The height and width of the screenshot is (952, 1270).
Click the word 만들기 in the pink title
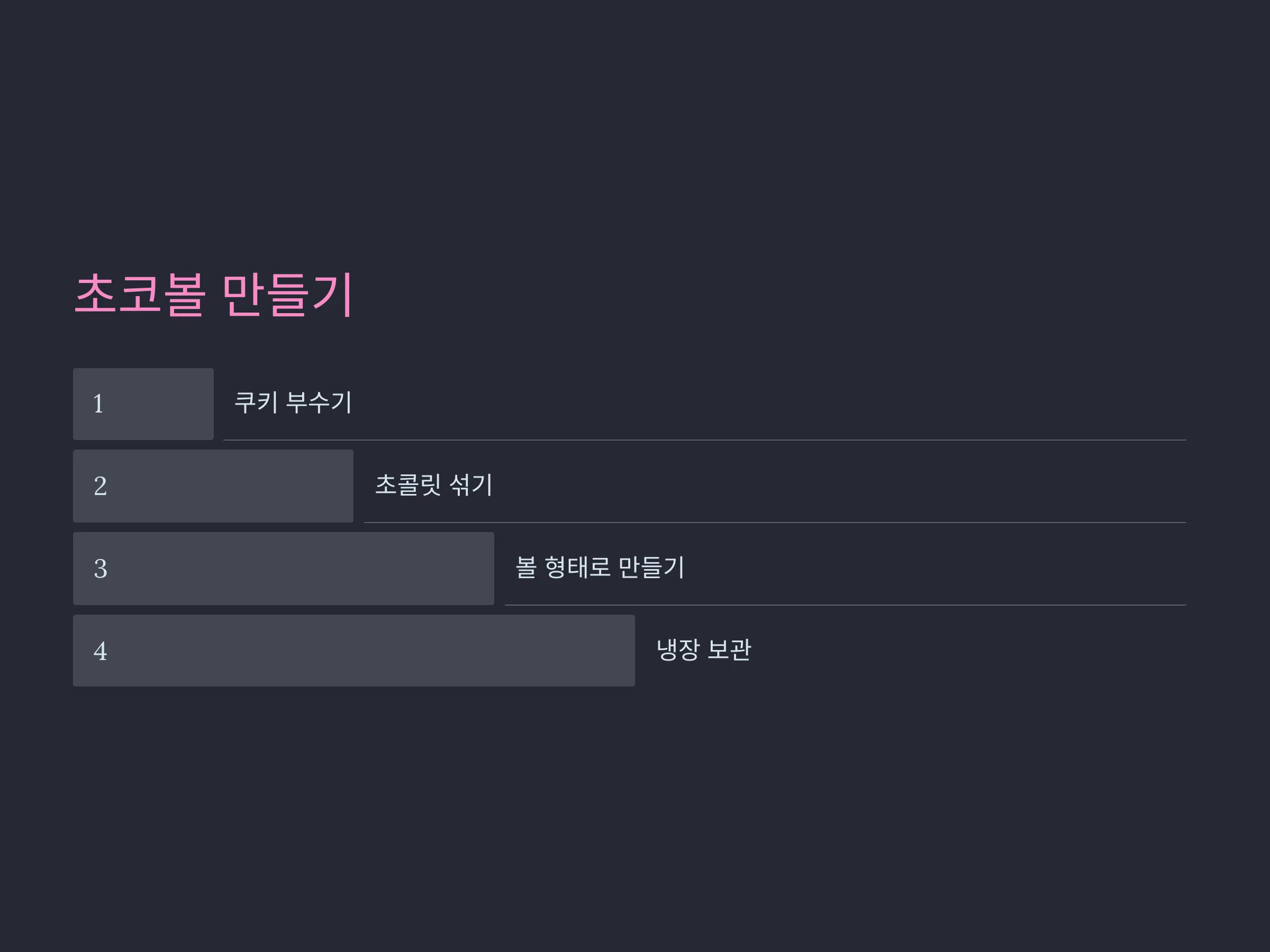[x=287, y=295]
